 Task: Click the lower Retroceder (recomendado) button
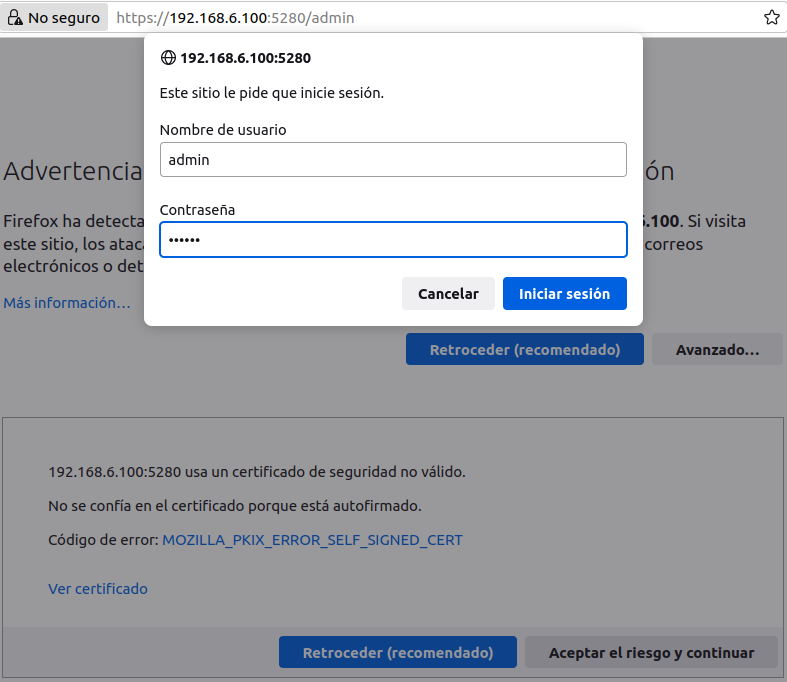click(x=397, y=653)
